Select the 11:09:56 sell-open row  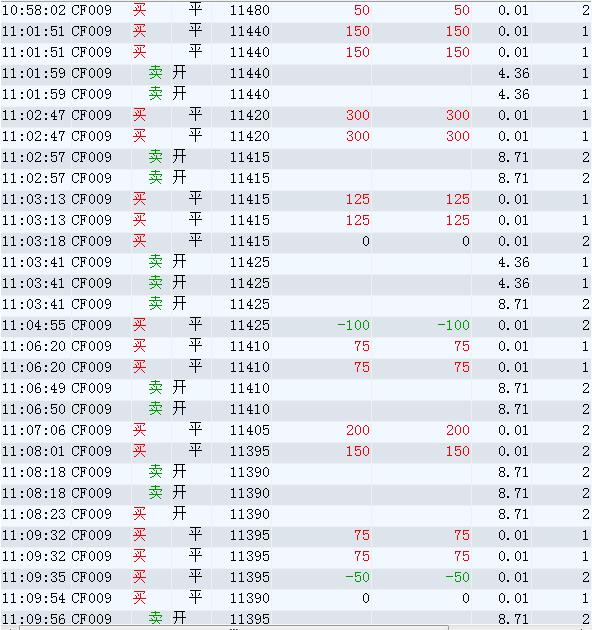point(296,618)
